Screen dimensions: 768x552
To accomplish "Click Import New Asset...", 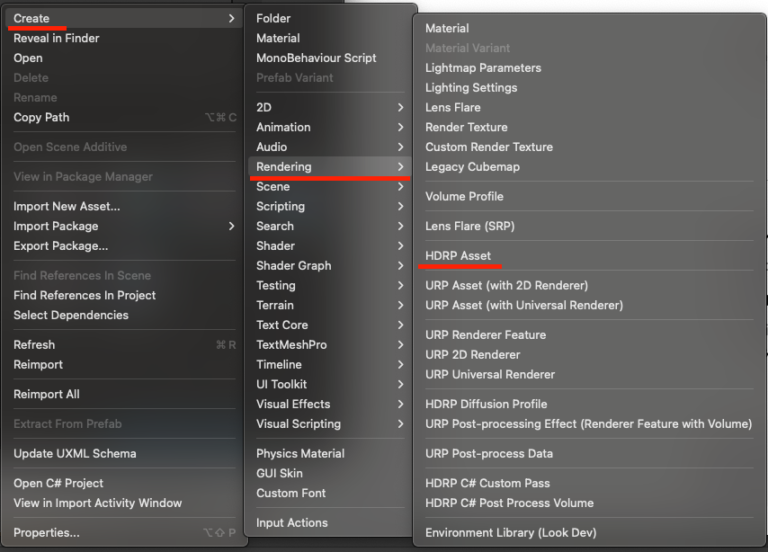I will coord(66,206).
